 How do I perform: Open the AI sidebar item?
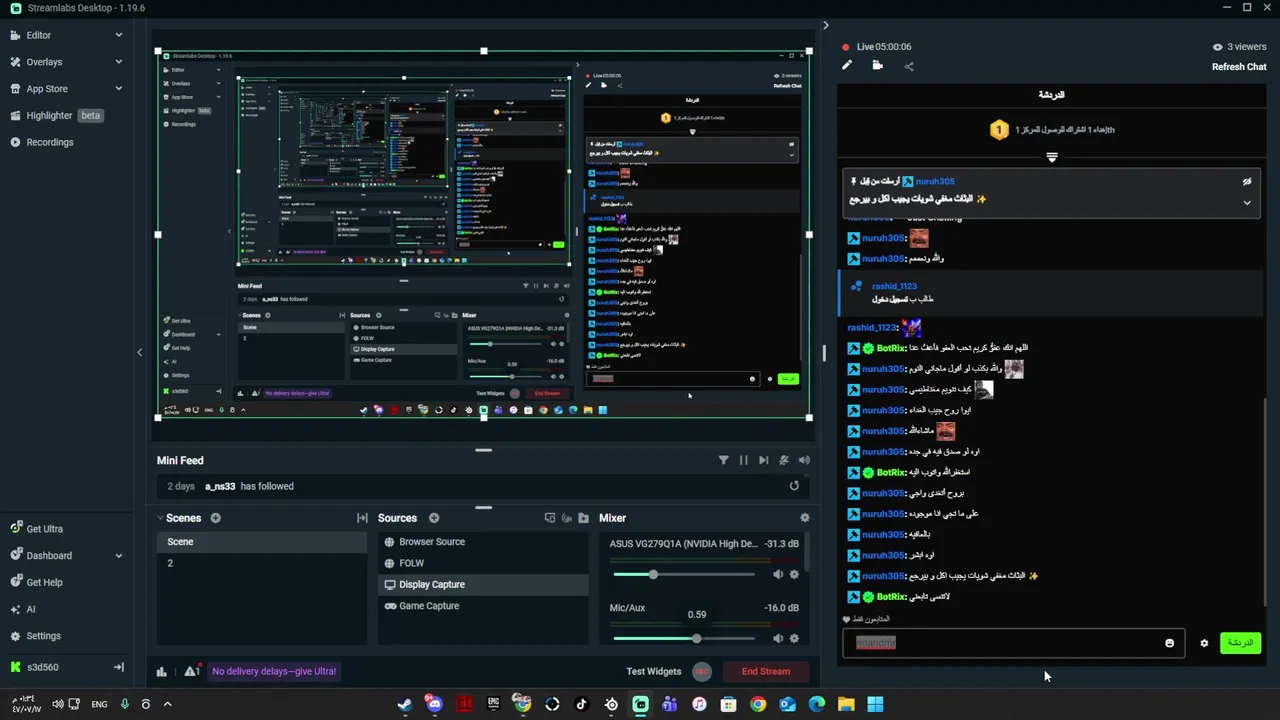(30, 609)
